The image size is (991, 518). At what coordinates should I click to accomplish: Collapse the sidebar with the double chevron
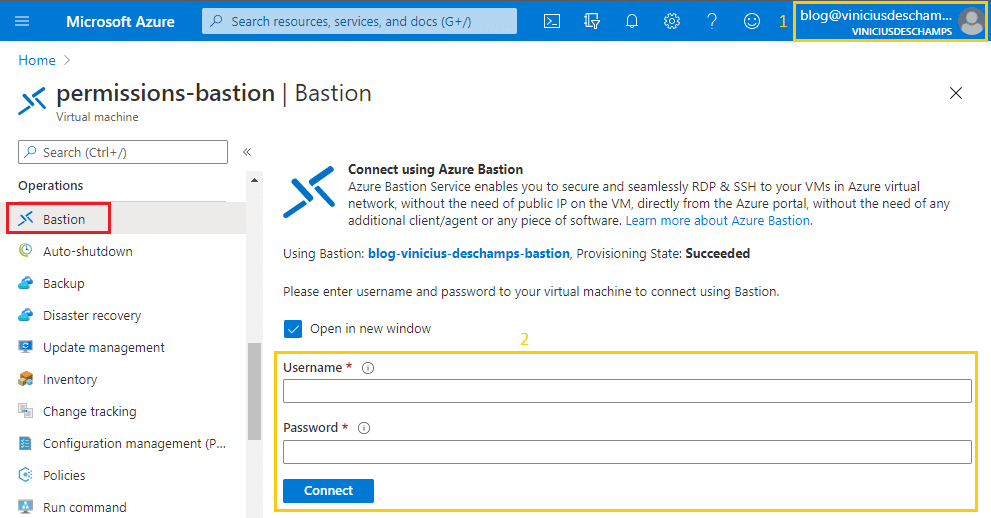(x=247, y=152)
